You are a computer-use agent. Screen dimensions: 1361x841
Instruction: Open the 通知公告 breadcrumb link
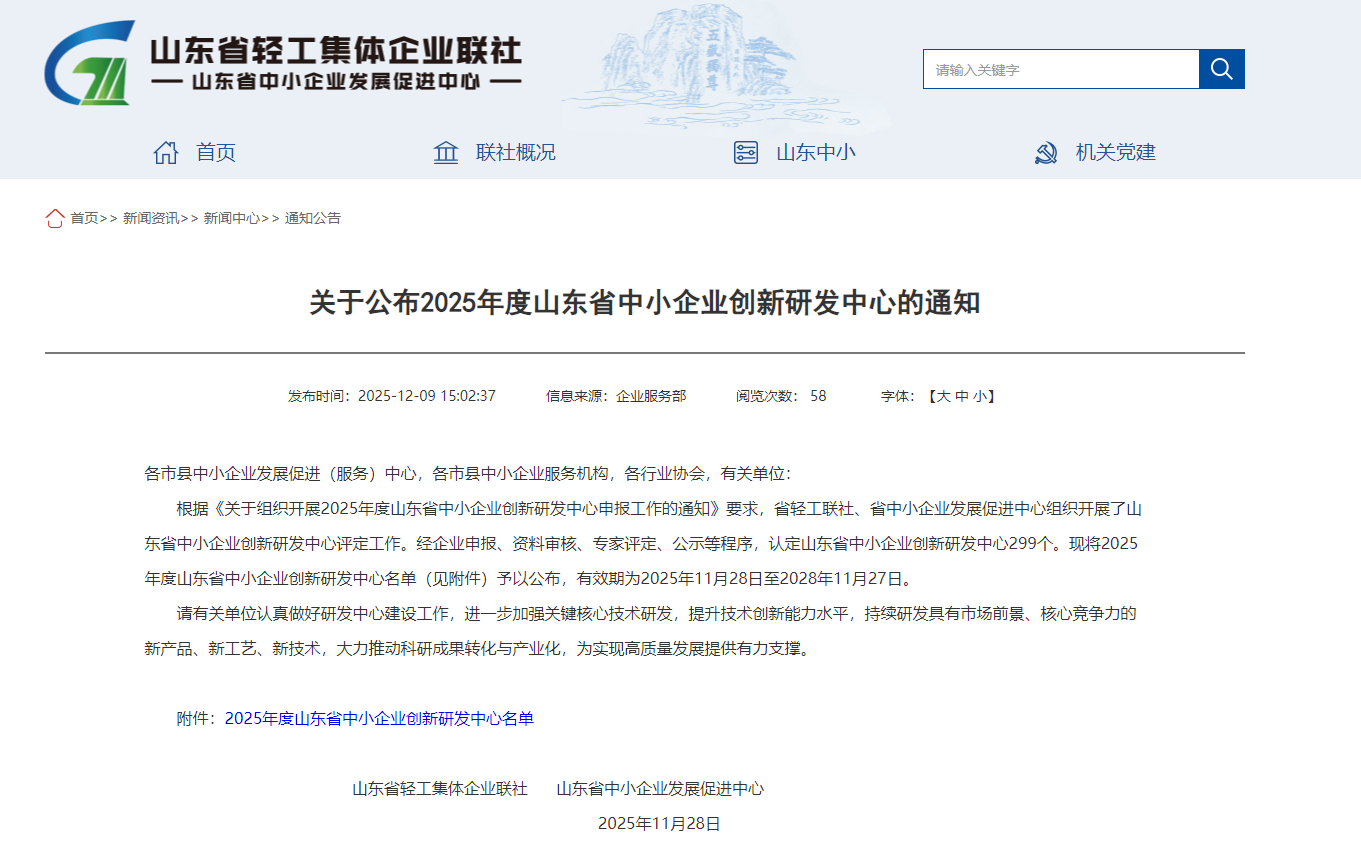click(x=313, y=218)
